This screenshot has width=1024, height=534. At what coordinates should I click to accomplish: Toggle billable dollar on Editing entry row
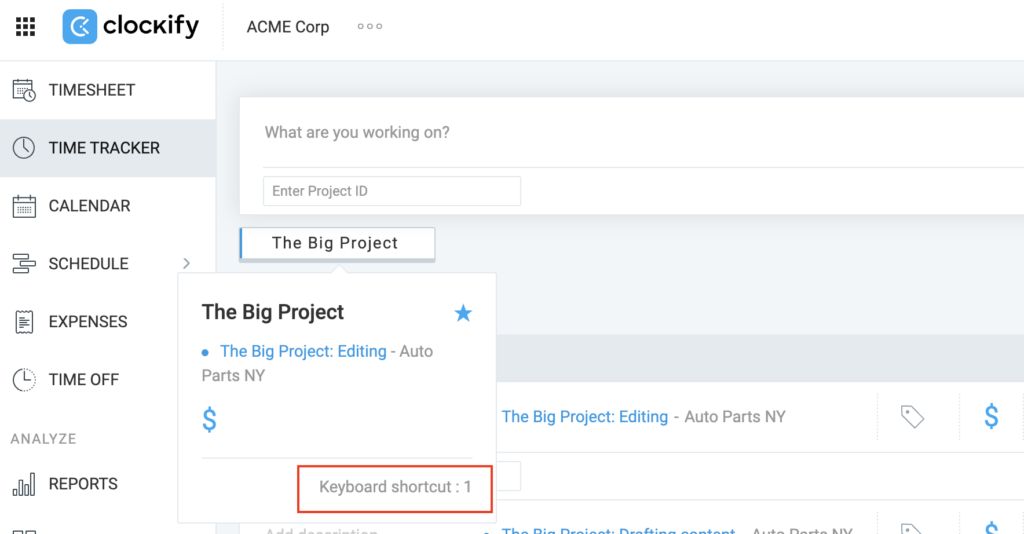coord(991,416)
